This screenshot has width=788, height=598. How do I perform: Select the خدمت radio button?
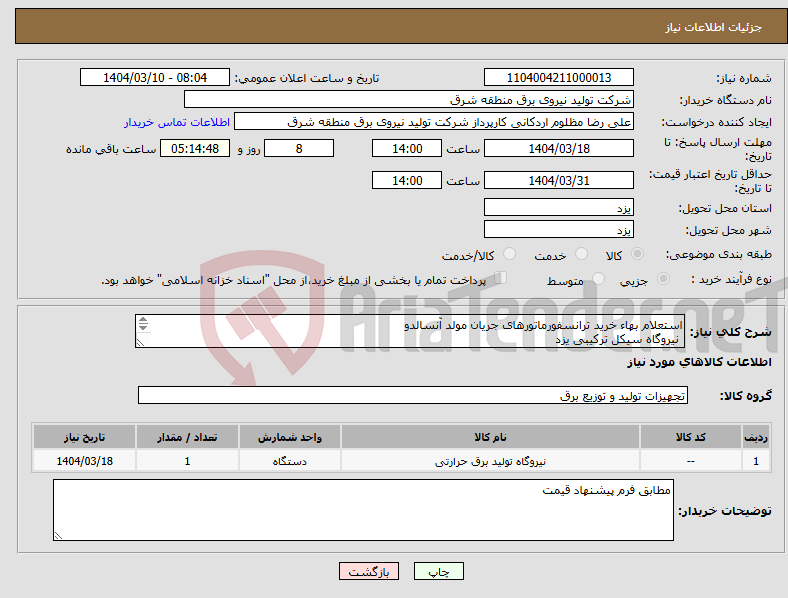[x=581, y=254]
